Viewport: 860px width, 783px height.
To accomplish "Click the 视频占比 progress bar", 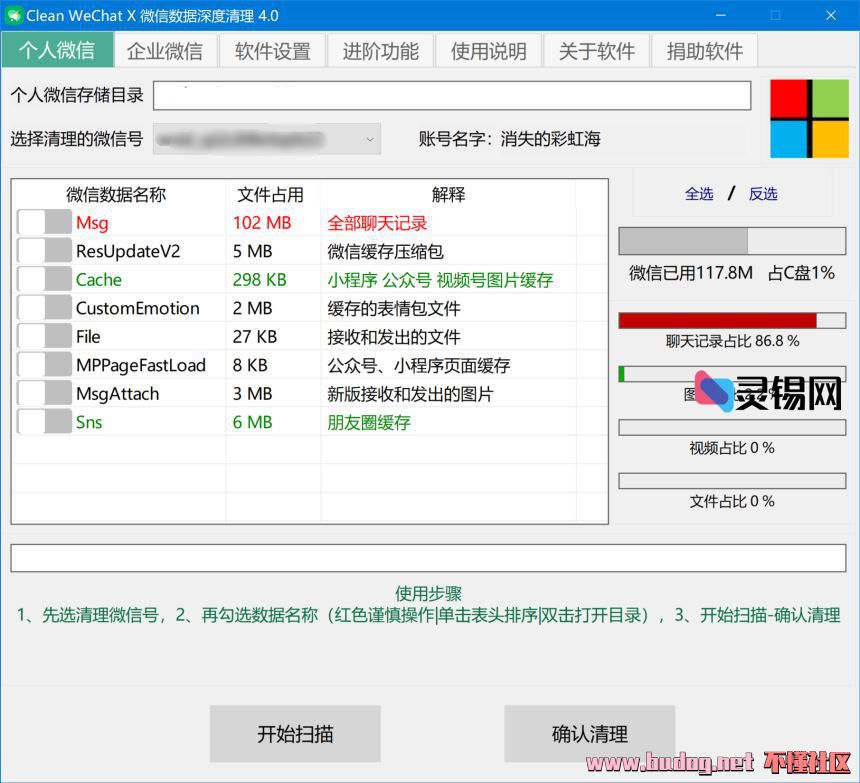I will (732, 428).
